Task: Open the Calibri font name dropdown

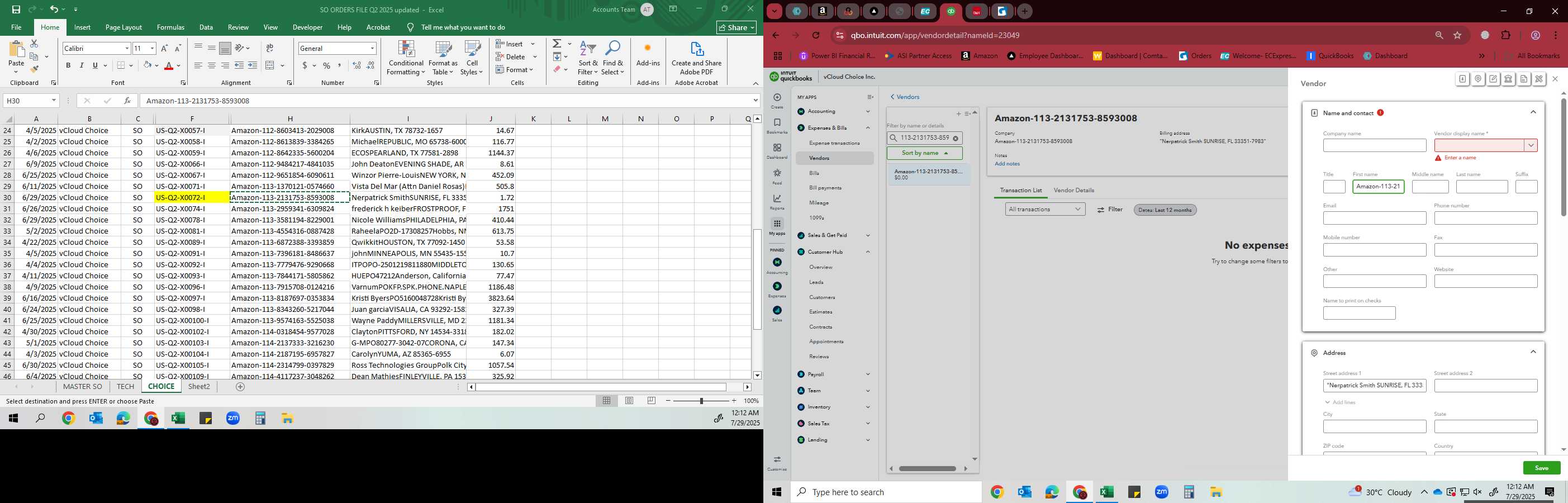Action: tap(127, 48)
